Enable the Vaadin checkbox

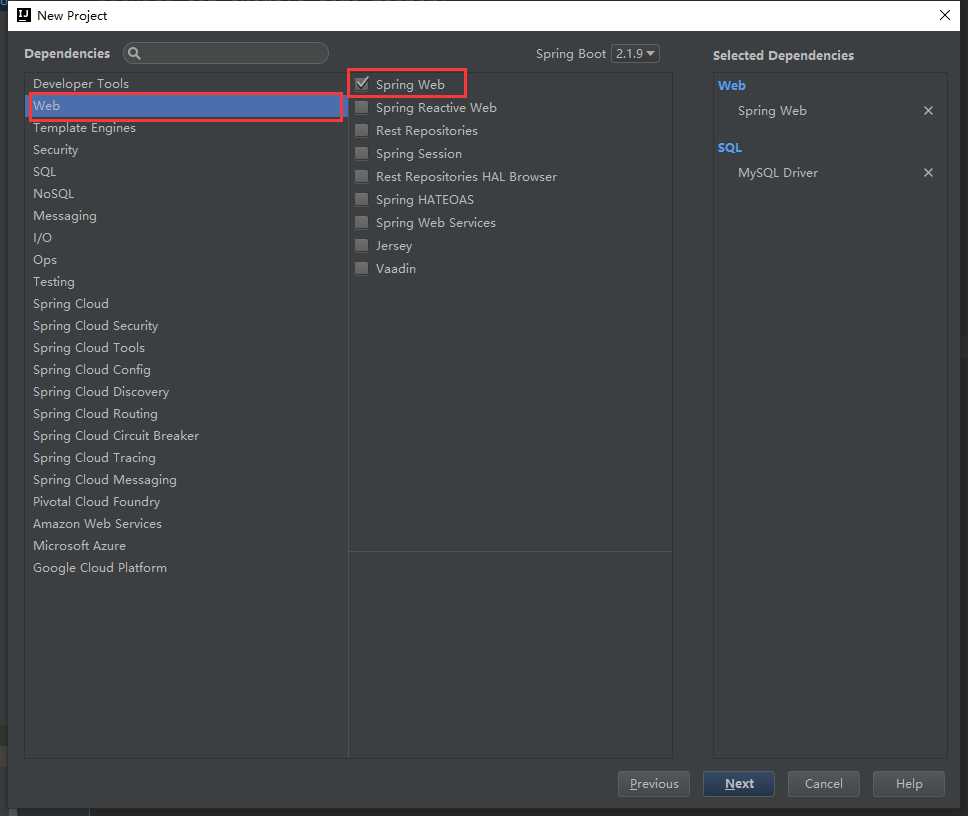click(x=362, y=268)
